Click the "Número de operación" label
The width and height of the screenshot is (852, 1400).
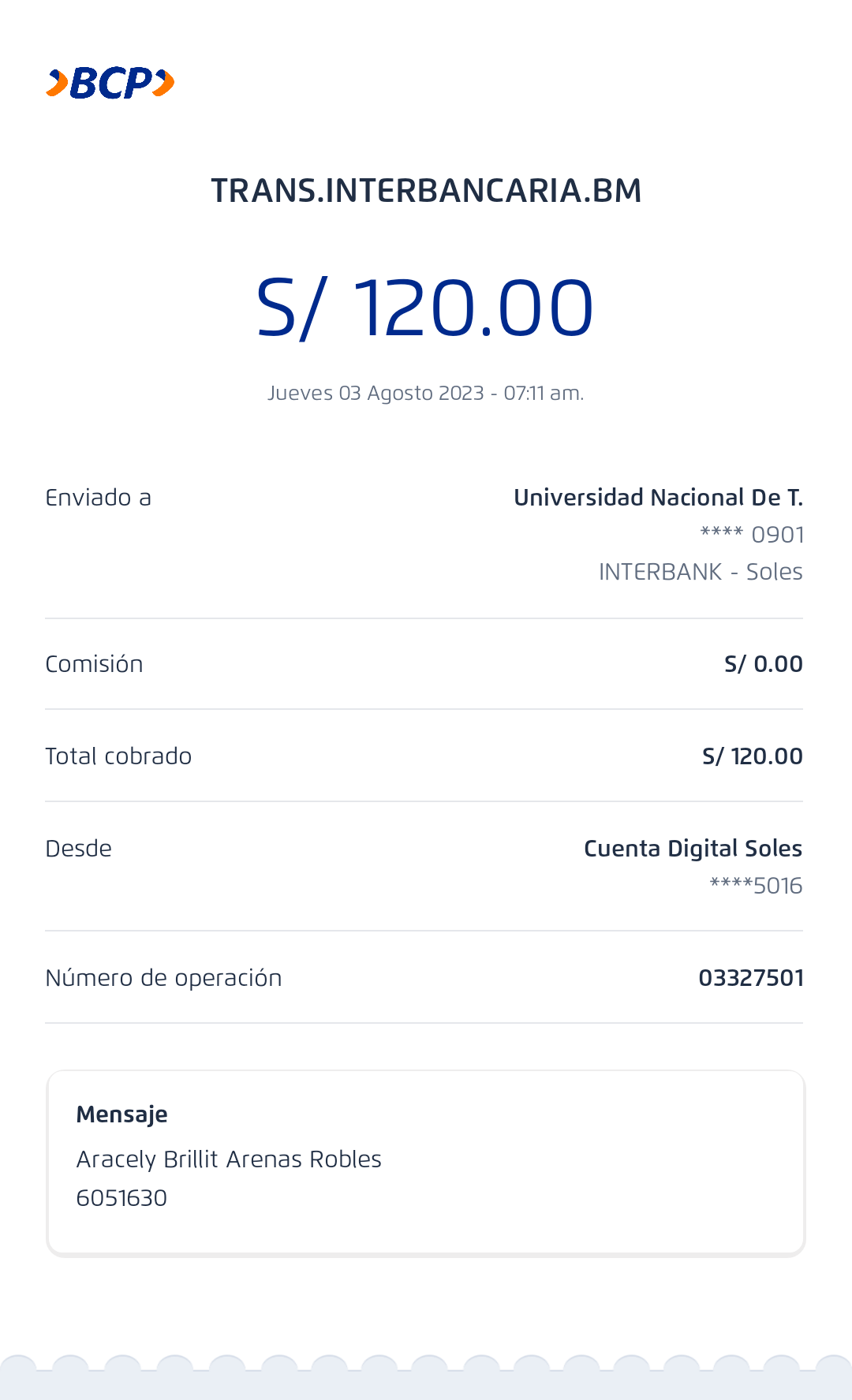pyautogui.click(x=163, y=978)
